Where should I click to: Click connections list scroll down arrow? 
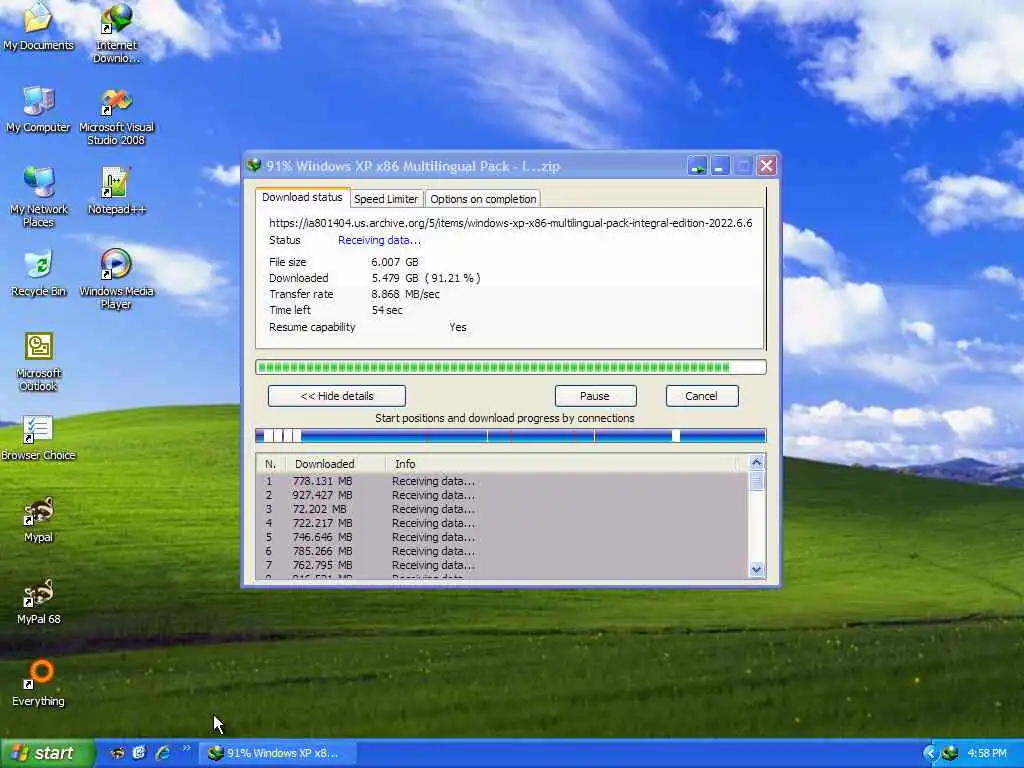coord(756,569)
